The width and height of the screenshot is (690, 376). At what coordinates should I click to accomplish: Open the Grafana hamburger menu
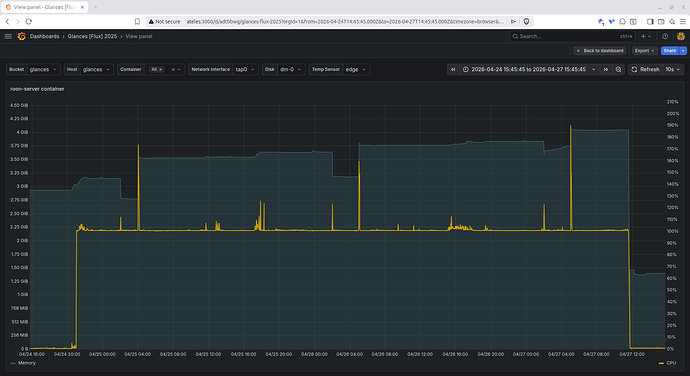coord(8,37)
